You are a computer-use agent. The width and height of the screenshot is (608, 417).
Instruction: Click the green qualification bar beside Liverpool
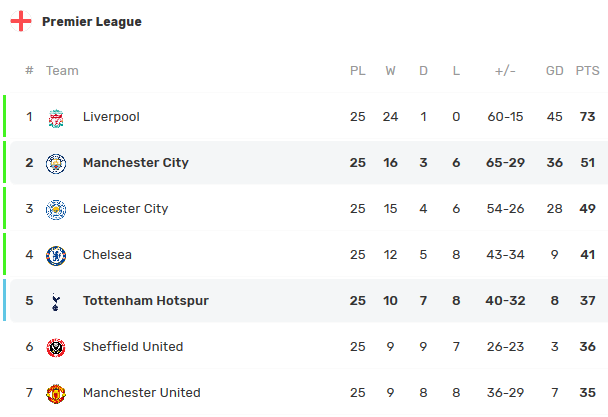pos(5,117)
